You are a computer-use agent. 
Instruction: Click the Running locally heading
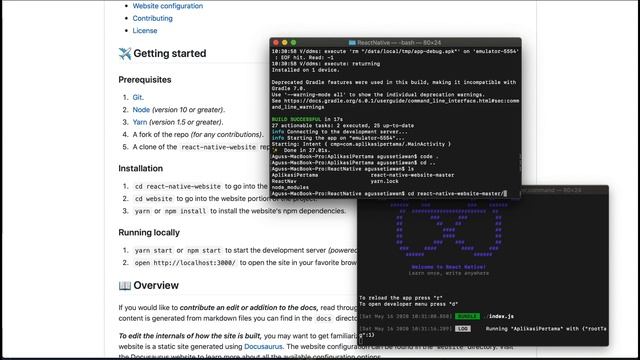149,232
